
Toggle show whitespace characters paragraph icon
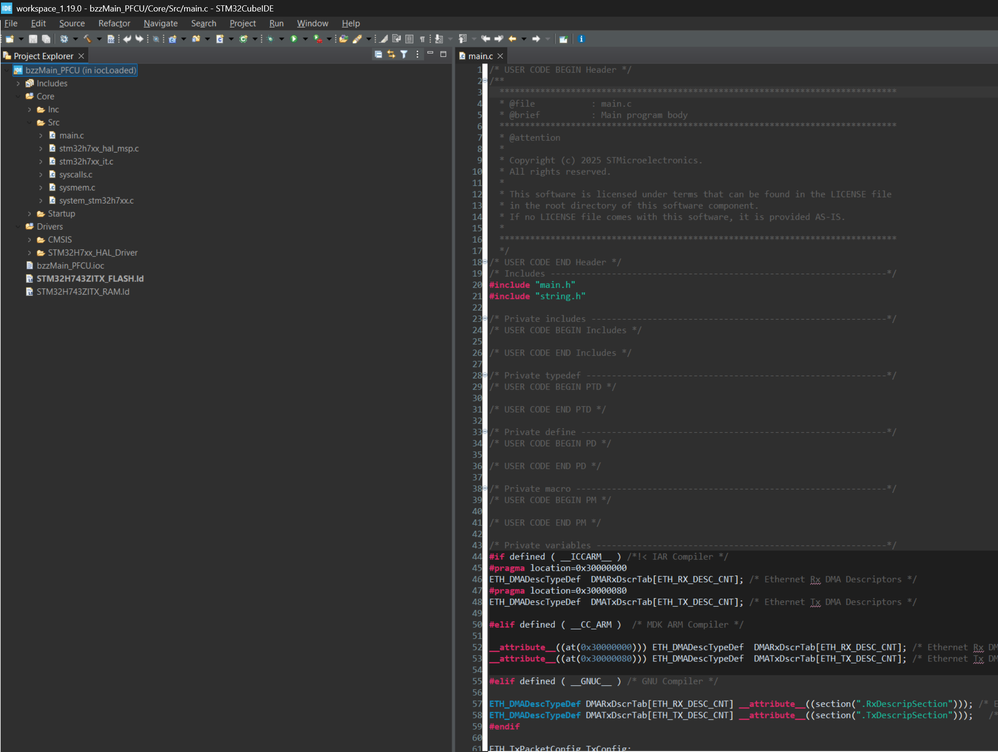pyautogui.click(x=421, y=39)
